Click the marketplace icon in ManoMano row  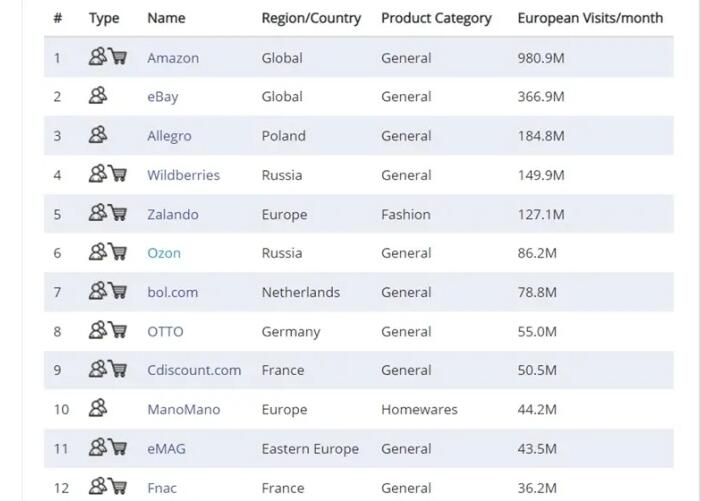[98, 408]
